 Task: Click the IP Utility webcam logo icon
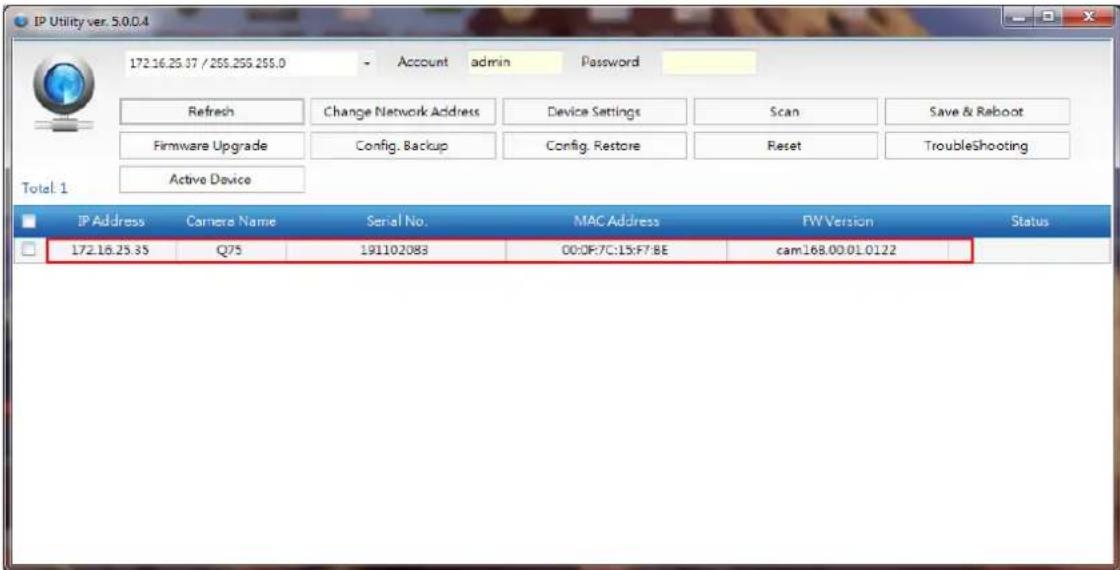(65, 93)
